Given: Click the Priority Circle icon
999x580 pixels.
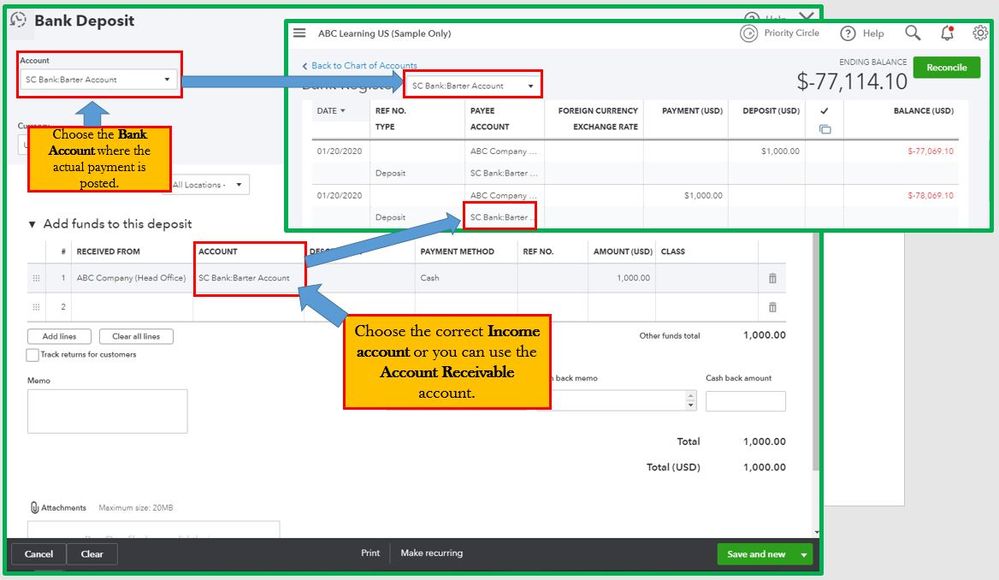Looking at the screenshot, I should click(x=749, y=33).
